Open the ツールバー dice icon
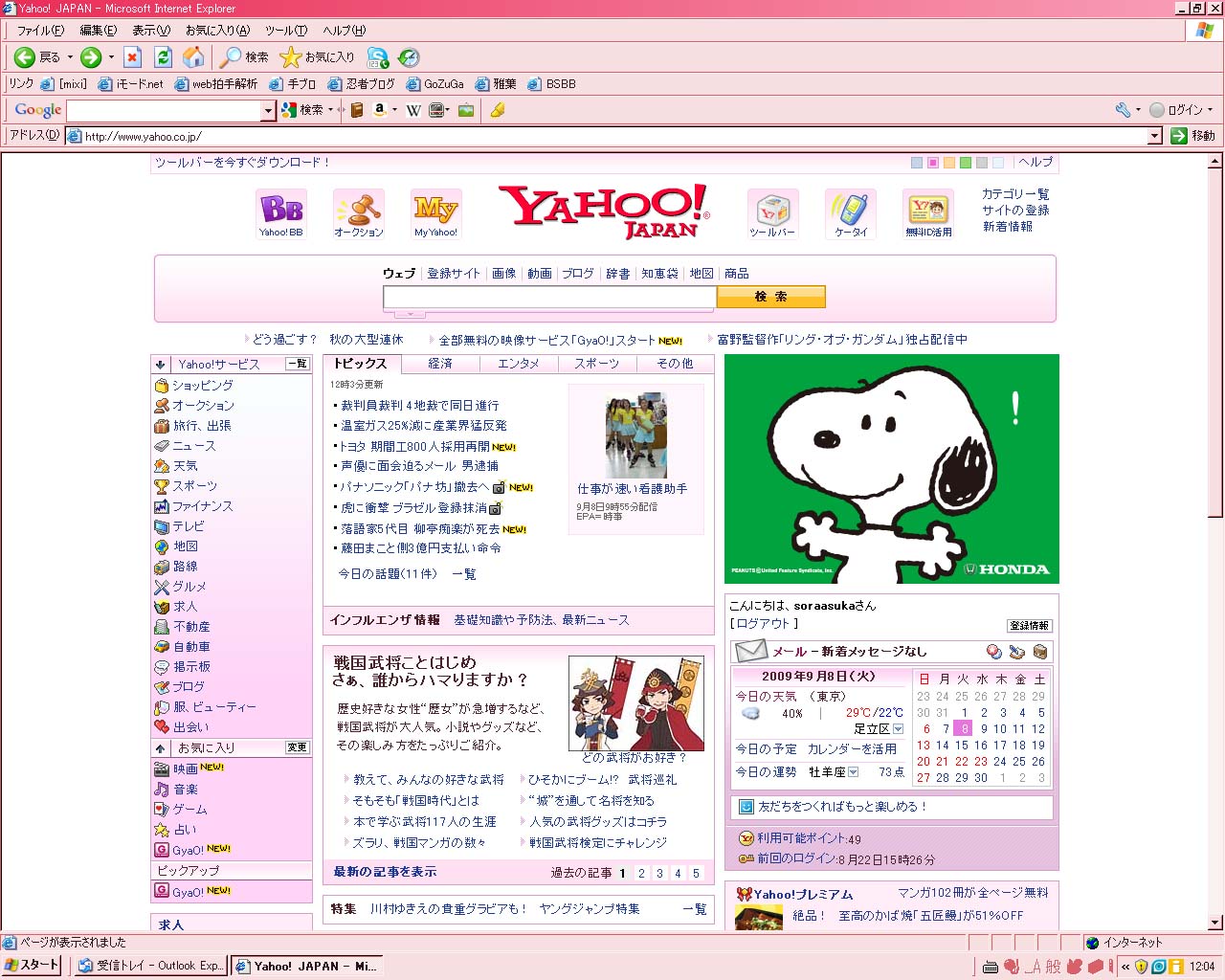This screenshot has width=1225, height=980. pos(772,213)
